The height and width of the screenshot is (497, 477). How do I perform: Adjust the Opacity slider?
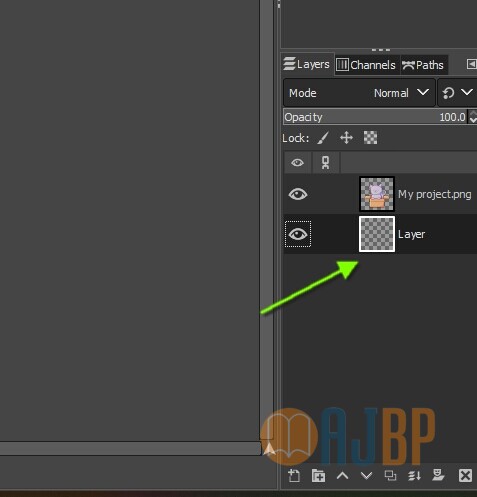tap(376, 117)
